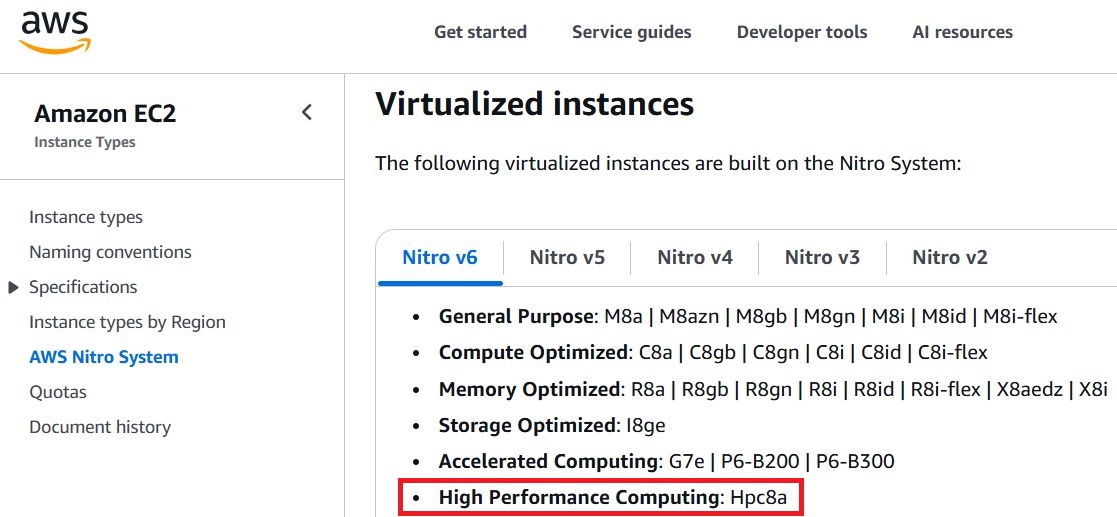Switch to the Nitro v3 tab

pyautogui.click(x=822, y=257)
